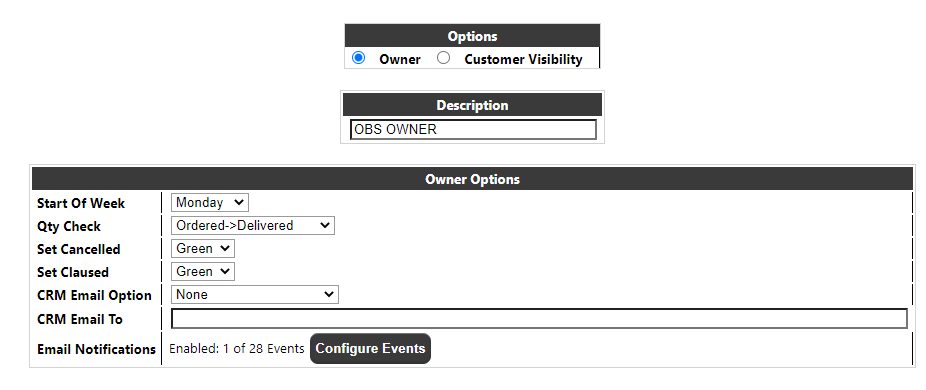Click the Description header bar
This screenshot has height=390, width=926.
coord(472,105)
